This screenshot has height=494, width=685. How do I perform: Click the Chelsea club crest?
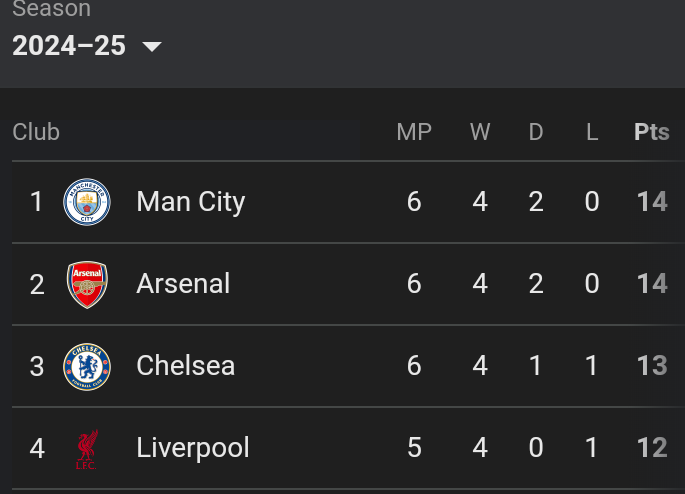pos(87,366)
